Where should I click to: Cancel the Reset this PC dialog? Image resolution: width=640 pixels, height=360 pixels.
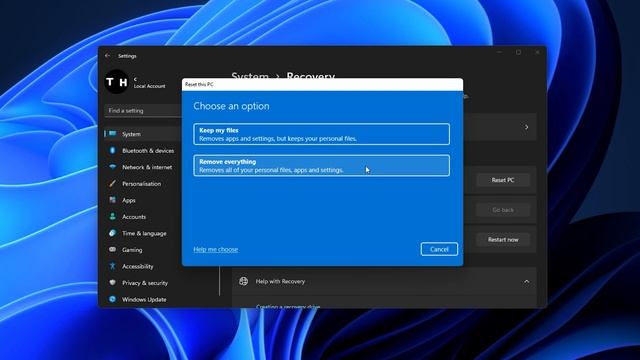click(439, 249)
